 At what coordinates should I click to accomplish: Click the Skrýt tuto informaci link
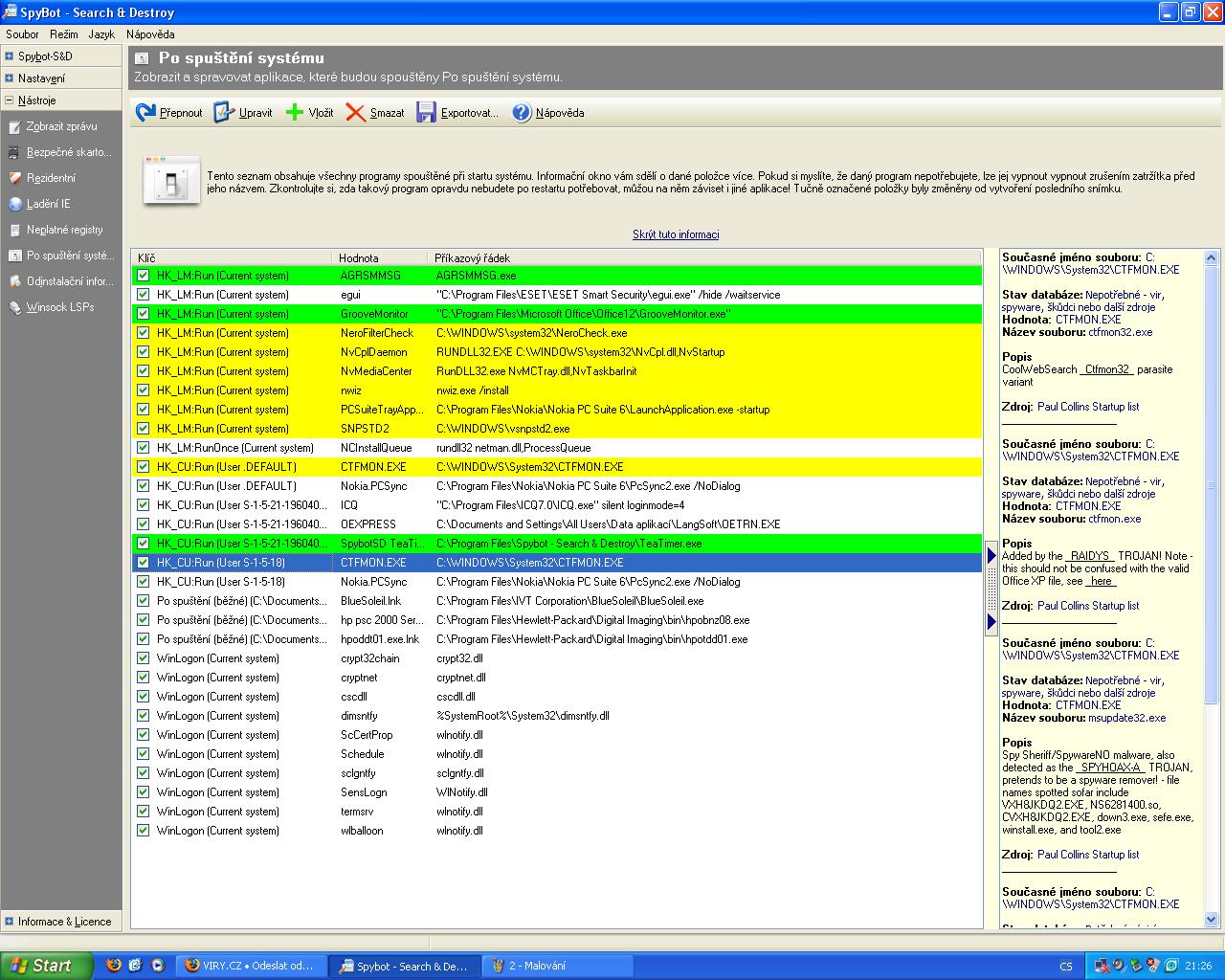[676, 234]
